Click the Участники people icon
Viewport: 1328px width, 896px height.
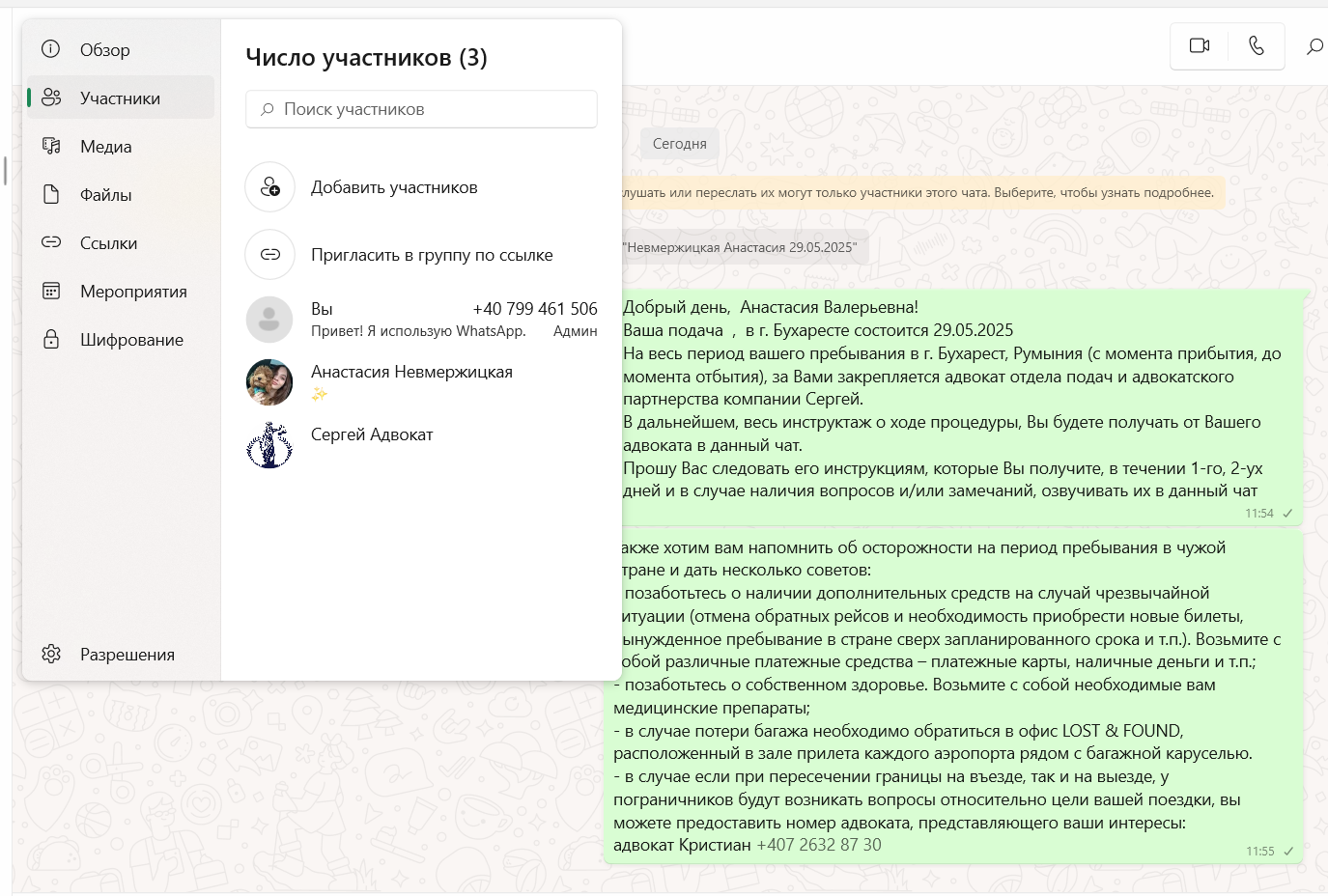(x=51, y=98)
